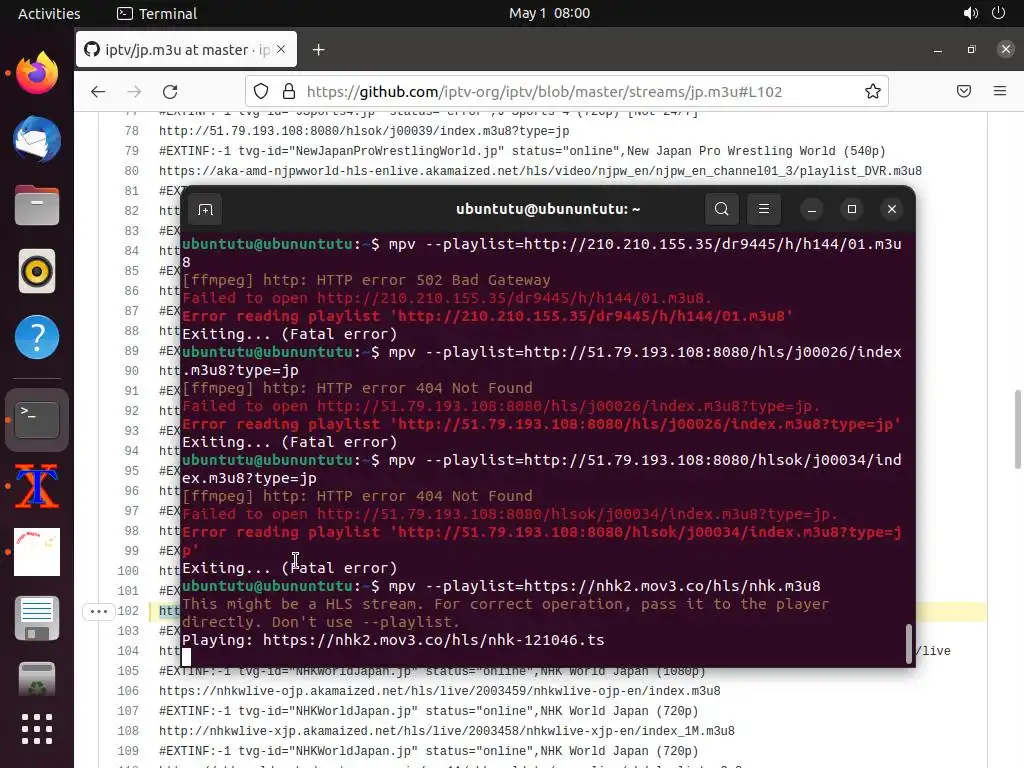Screen dimensions: 1024x768
Task: Click the Firefox page scrollbar
Action: pyautogui.click(x=1017, y=429)
